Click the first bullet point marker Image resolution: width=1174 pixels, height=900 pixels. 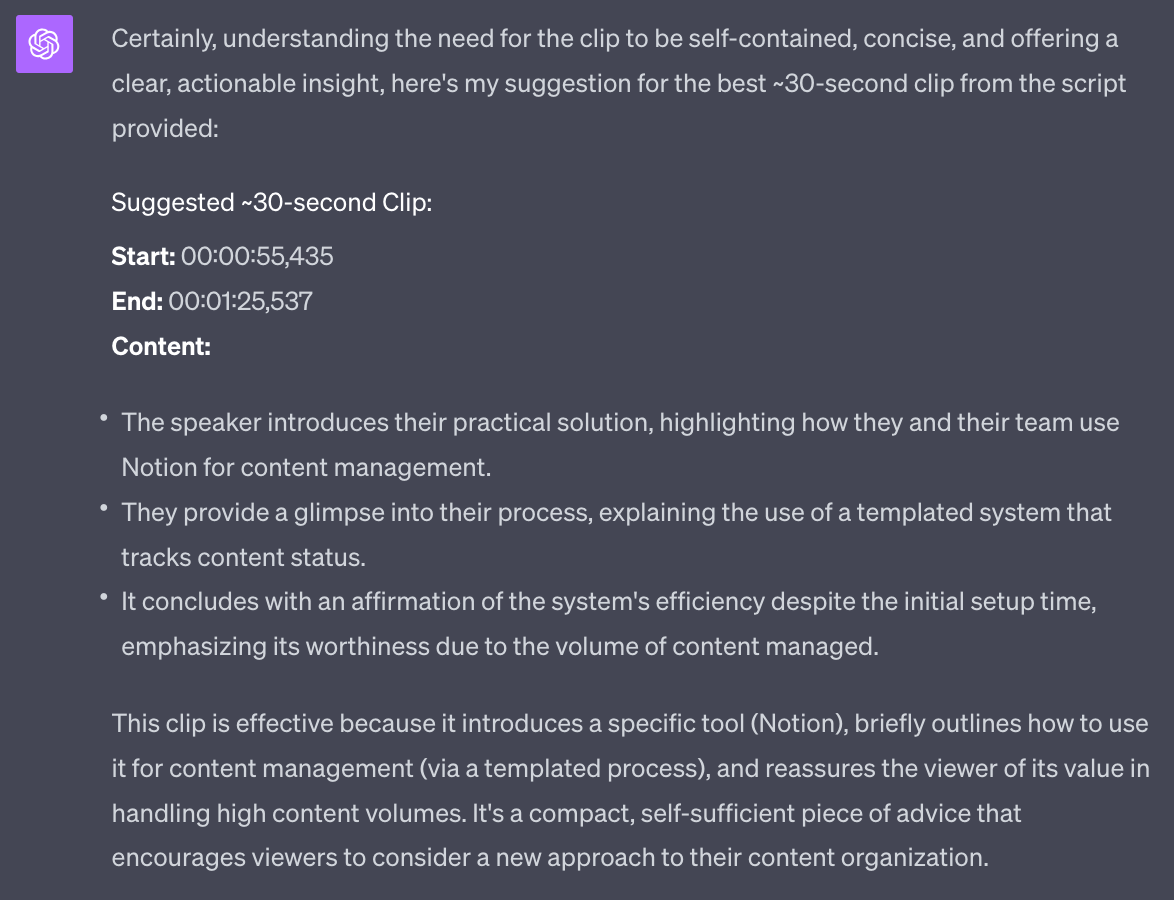pos(104,420)
